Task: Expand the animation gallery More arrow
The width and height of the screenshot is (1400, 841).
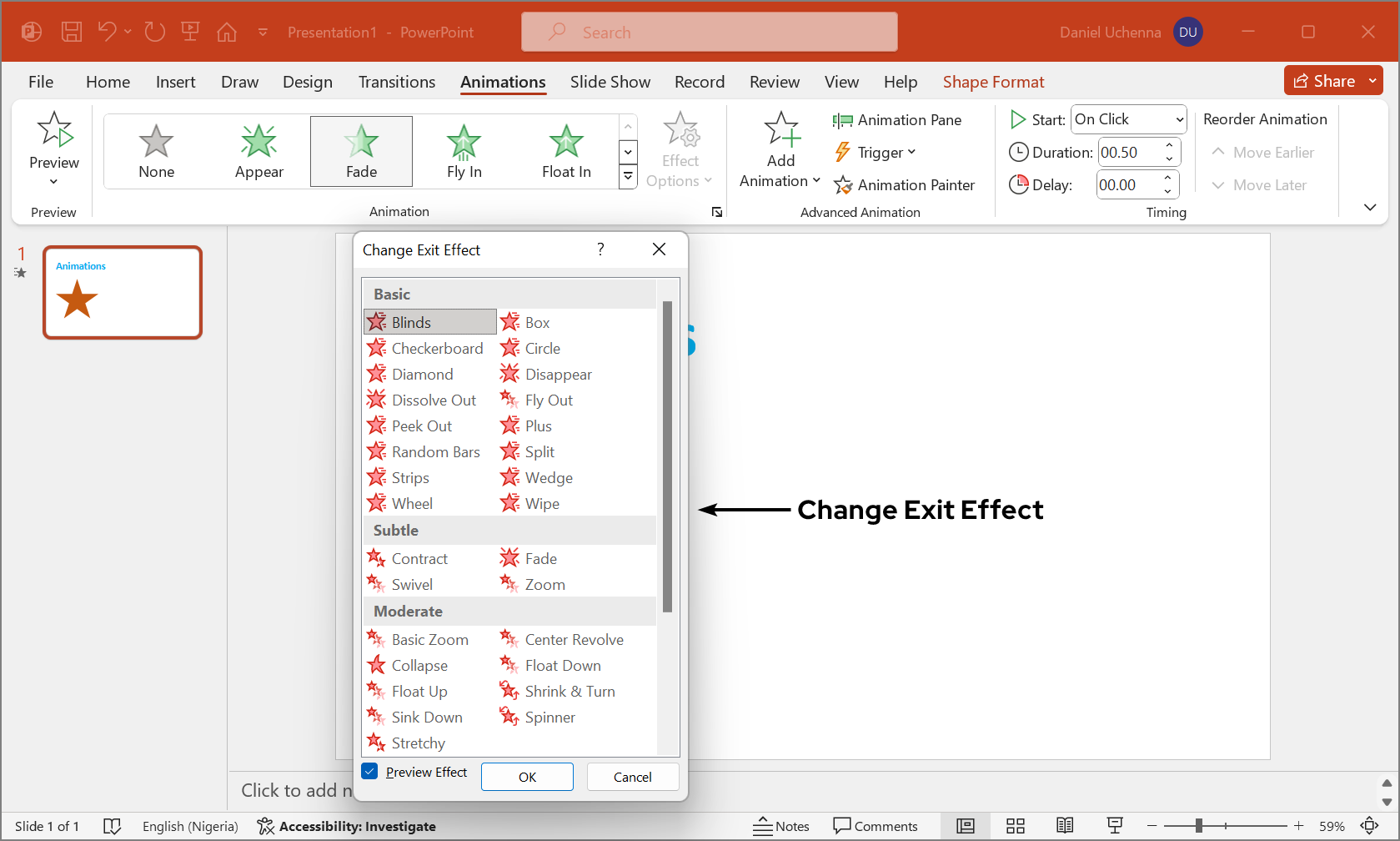Action: click(x=628, y=177)
